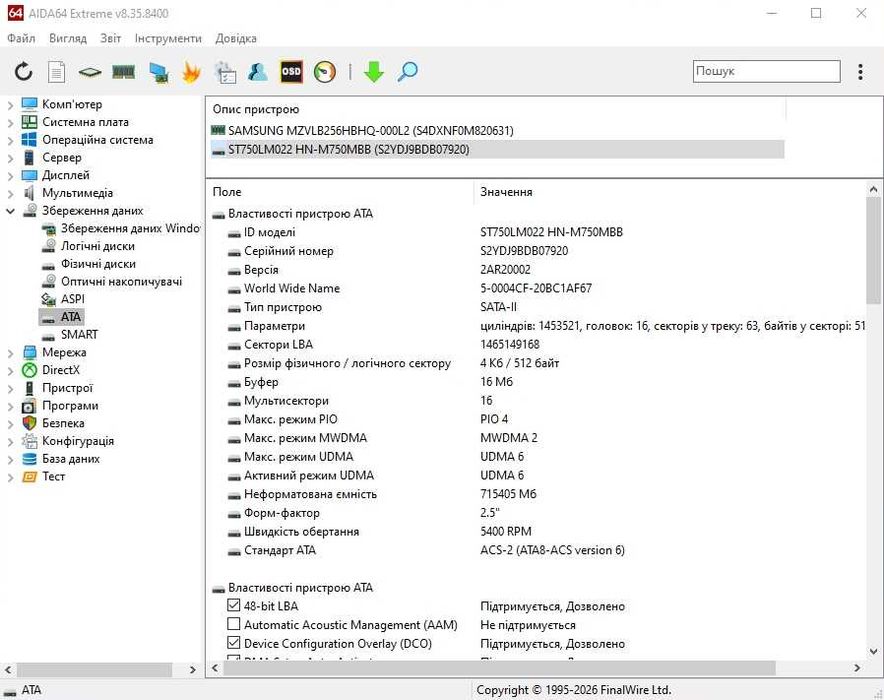Select the DirectX tree node
The width and height of the screenshot is (884, 700).
51,370
